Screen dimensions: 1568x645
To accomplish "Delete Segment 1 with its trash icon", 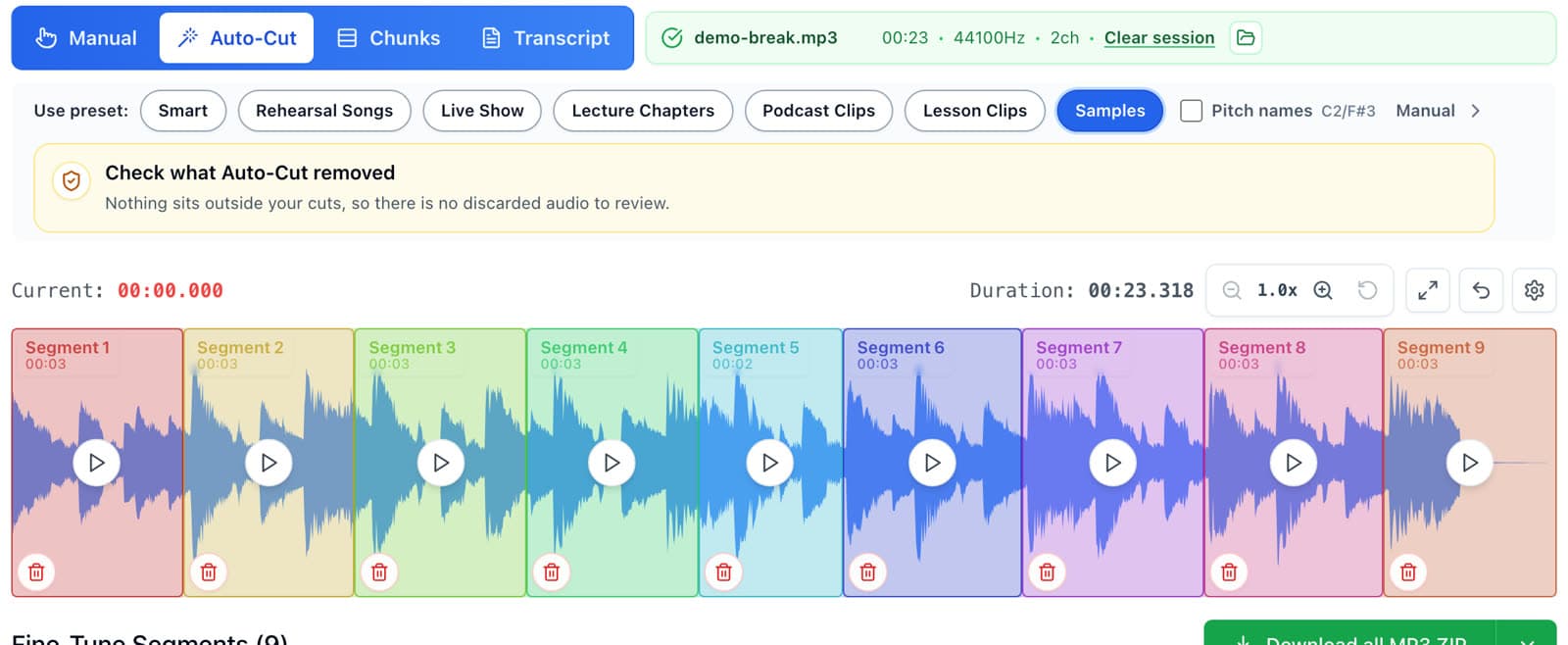I will coord(36,571).
